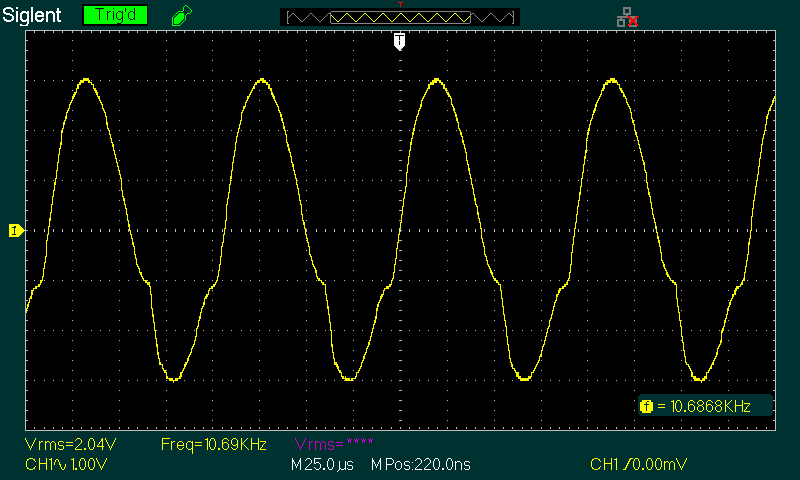
Task: Click the yellow channel 1 ground level marker
Action: tap(16, 231)
